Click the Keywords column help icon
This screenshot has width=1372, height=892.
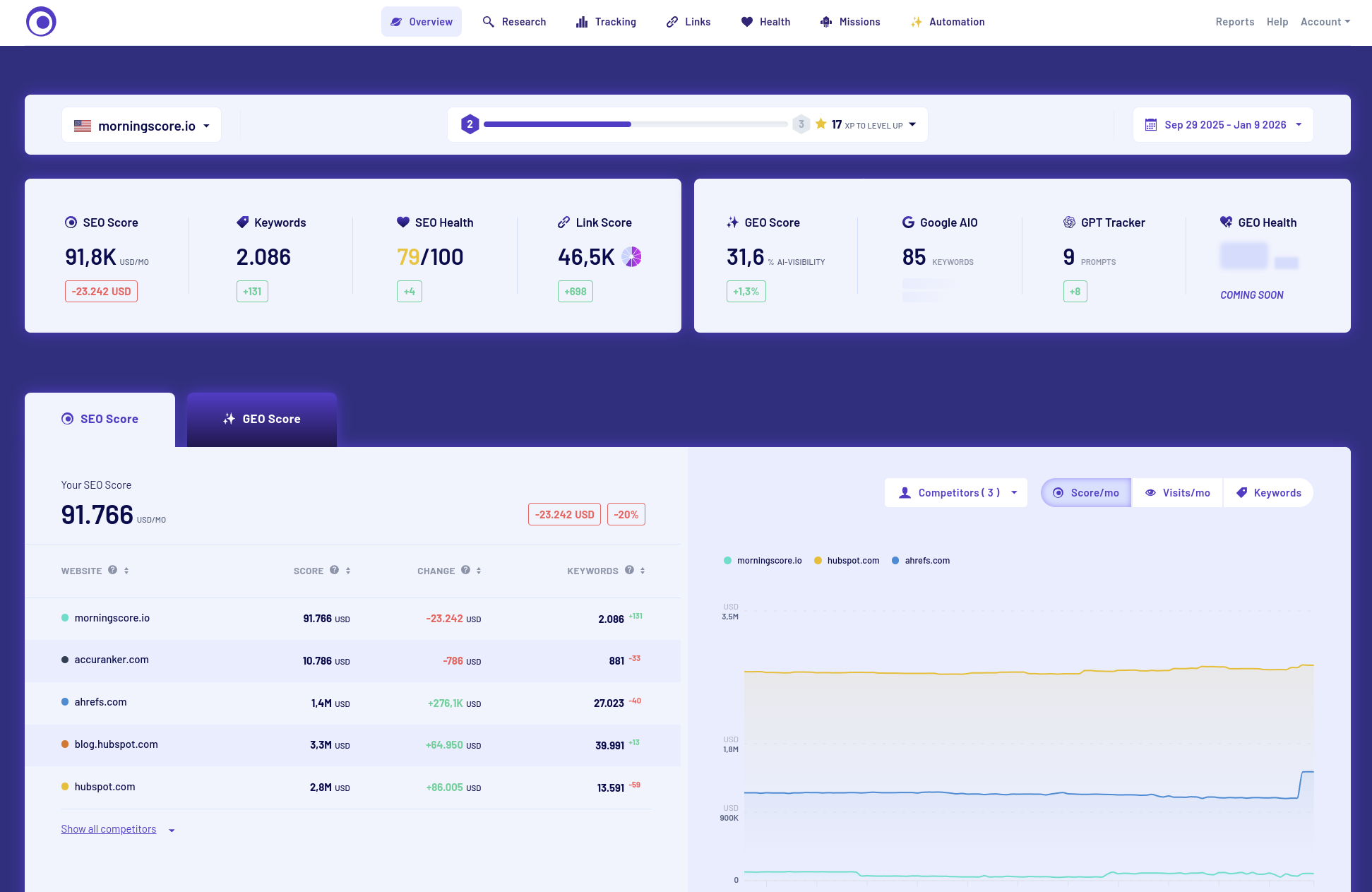[629, 570]
